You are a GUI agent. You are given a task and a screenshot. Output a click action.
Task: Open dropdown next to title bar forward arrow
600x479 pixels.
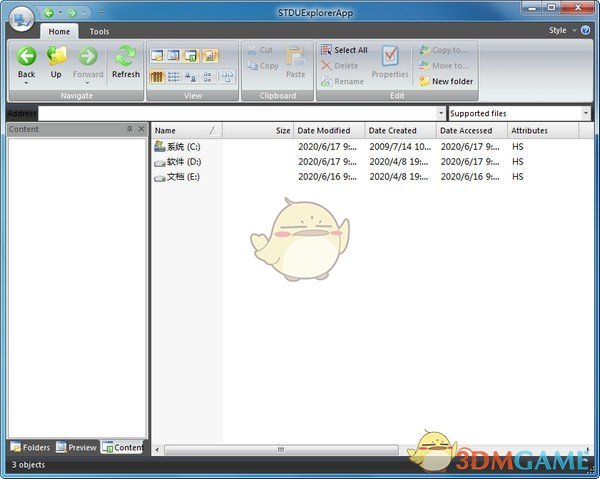[x=83, y=13]
